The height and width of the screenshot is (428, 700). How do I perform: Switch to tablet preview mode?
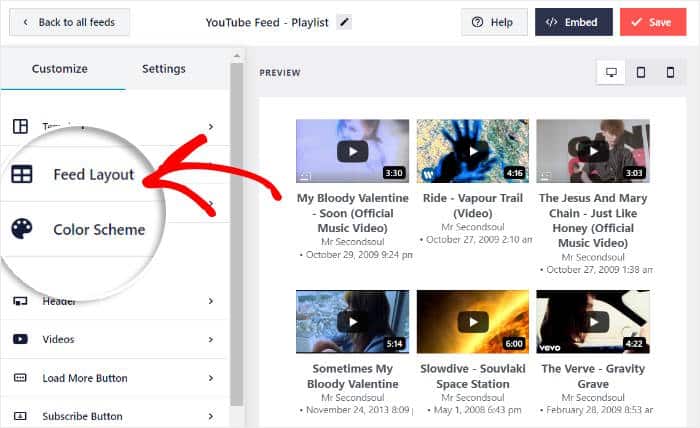(641, 72)
